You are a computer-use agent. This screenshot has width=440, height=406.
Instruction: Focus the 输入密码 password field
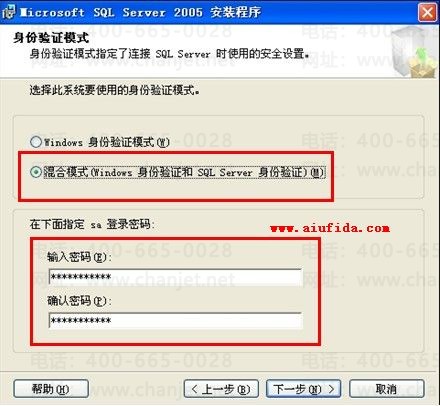pos(175,277)
